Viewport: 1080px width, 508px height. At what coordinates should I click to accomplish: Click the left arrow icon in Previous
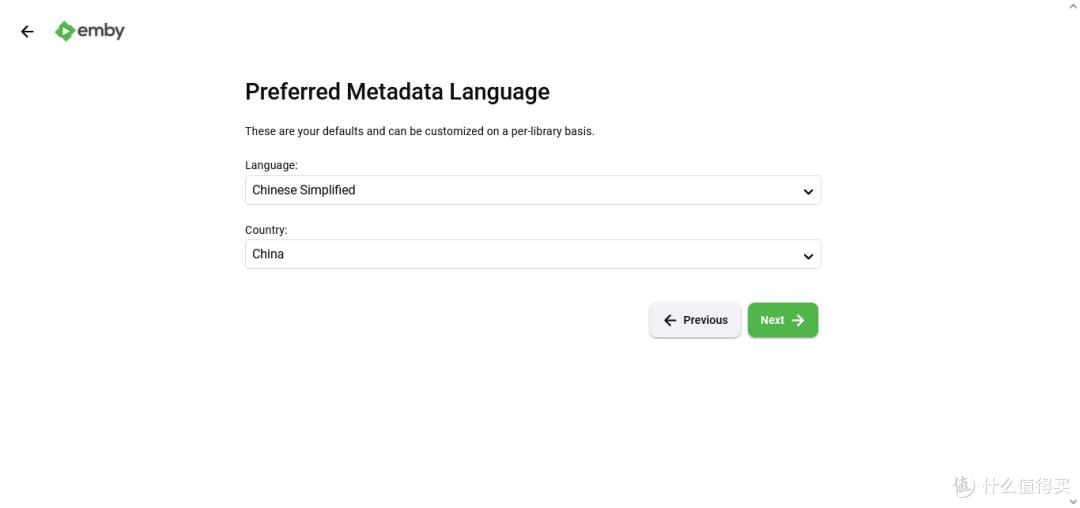669,320
